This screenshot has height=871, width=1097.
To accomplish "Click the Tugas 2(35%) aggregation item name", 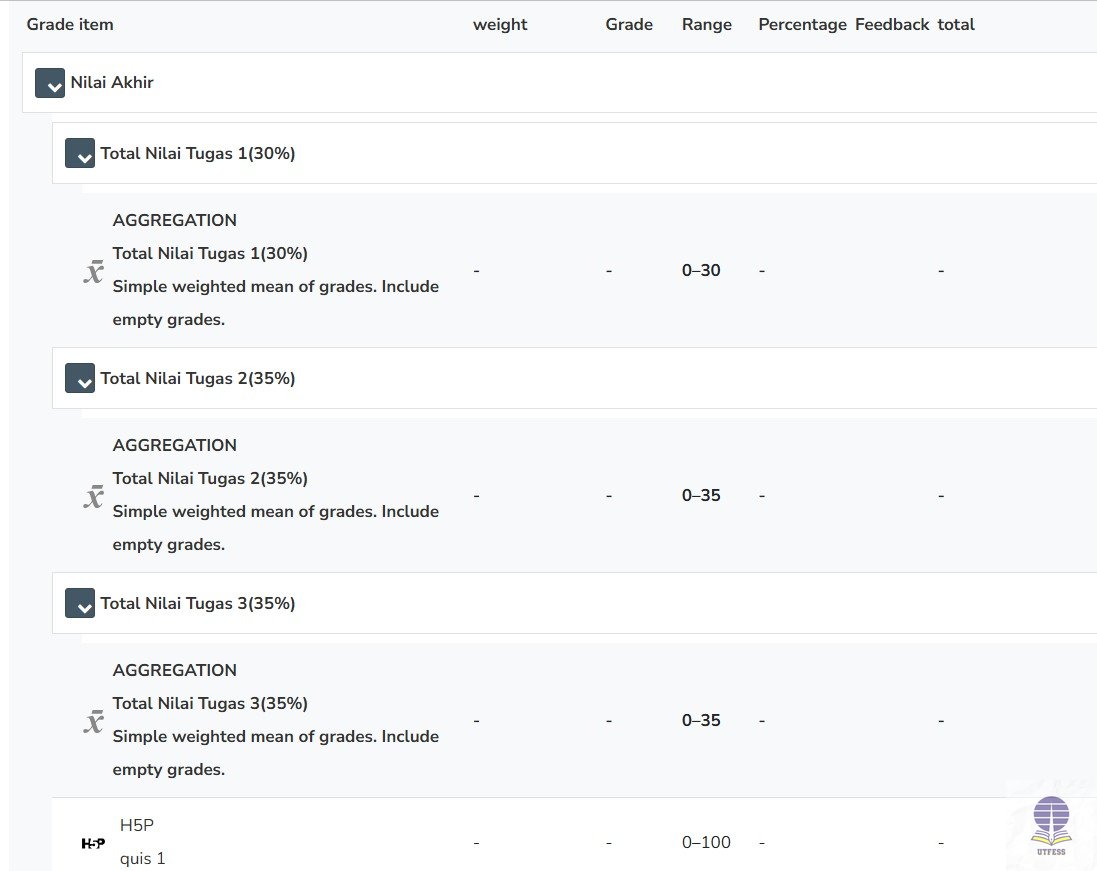I will pos(210,479).
